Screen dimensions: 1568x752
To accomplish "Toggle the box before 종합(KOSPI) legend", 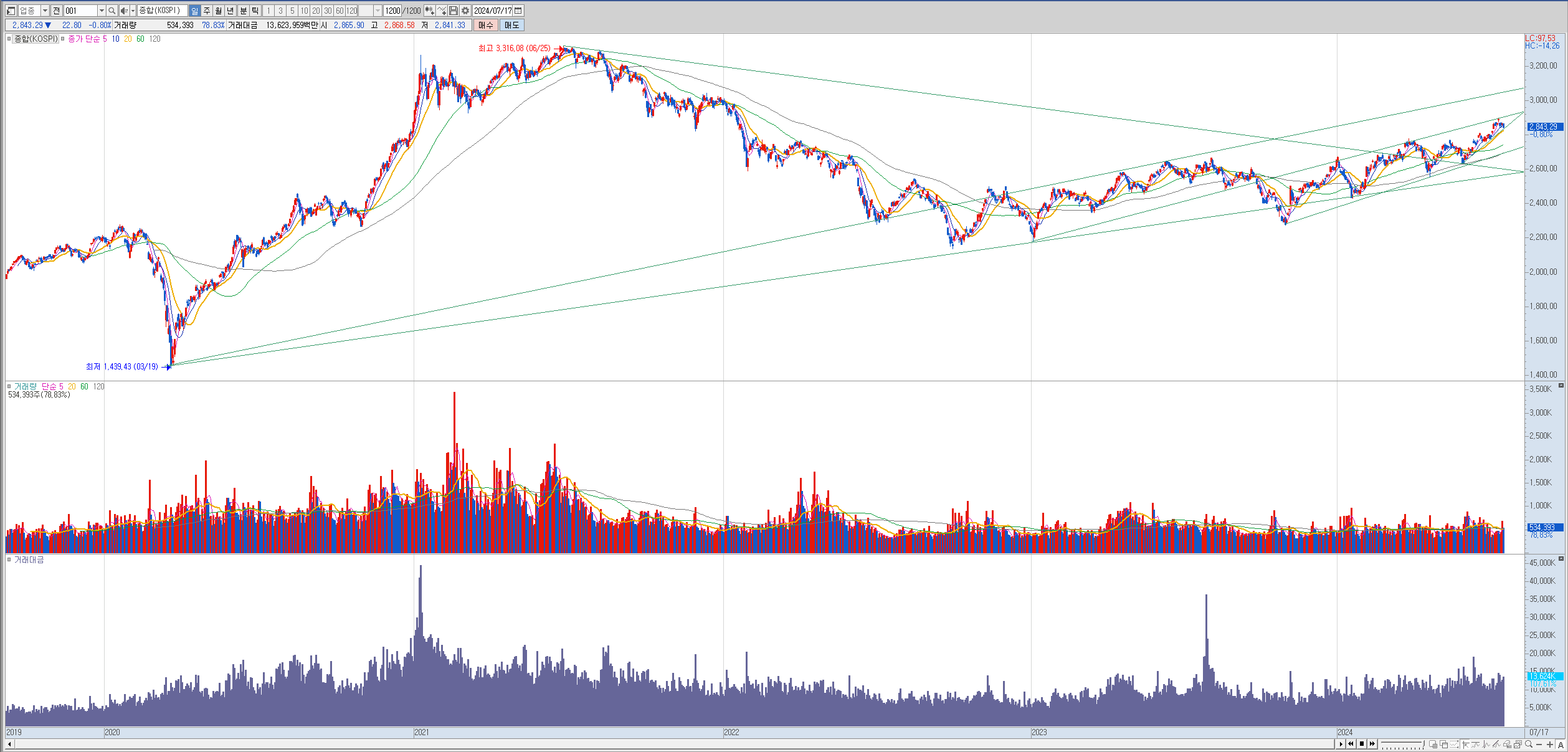I will (x=9, y=39).
